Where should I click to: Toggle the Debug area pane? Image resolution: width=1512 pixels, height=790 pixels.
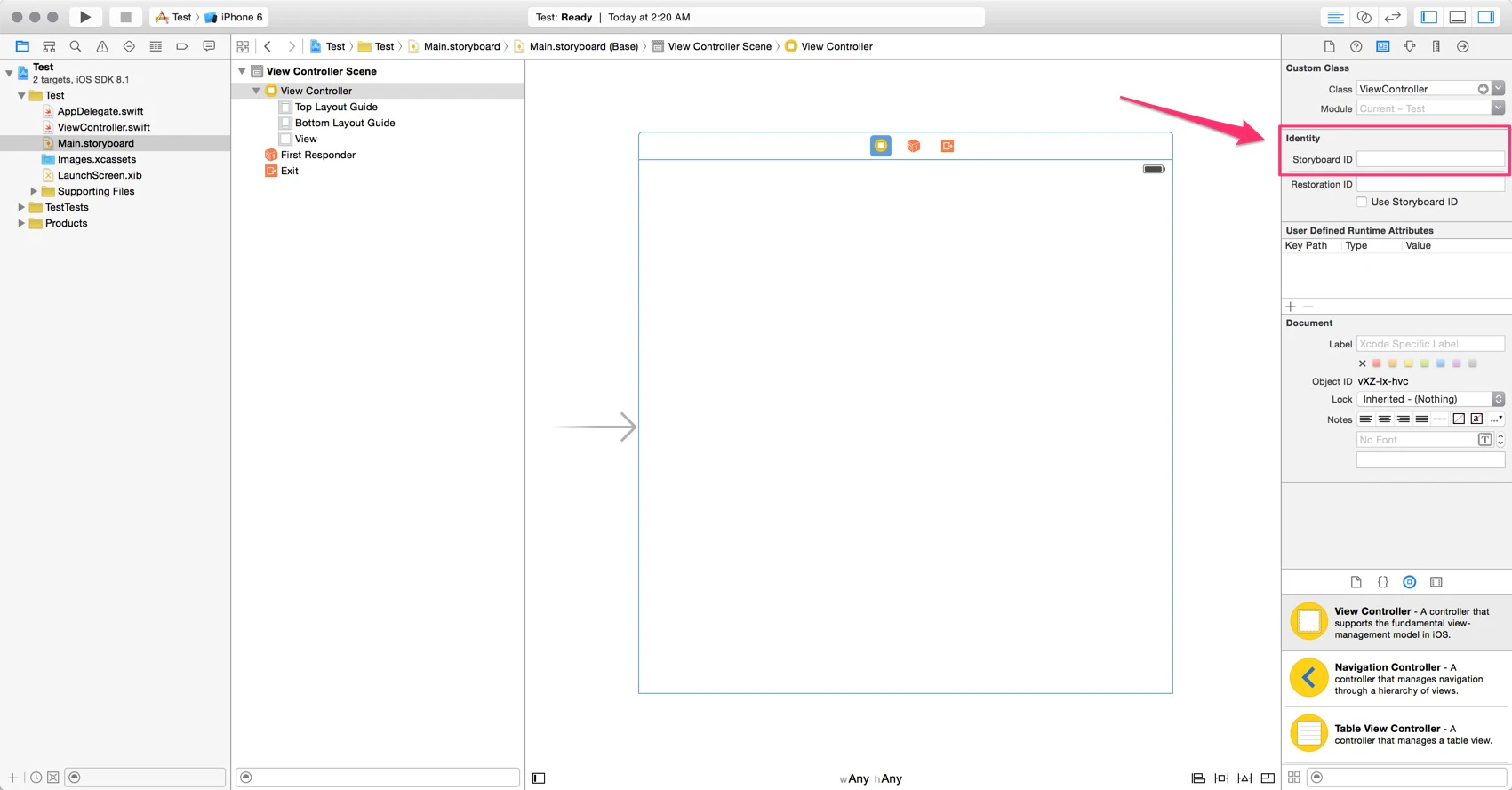[x=1458, y=17]
